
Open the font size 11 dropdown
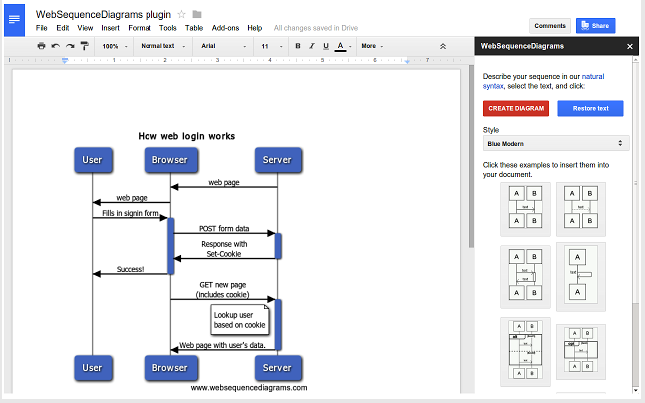pyautogui.click(x=272, y=46)
